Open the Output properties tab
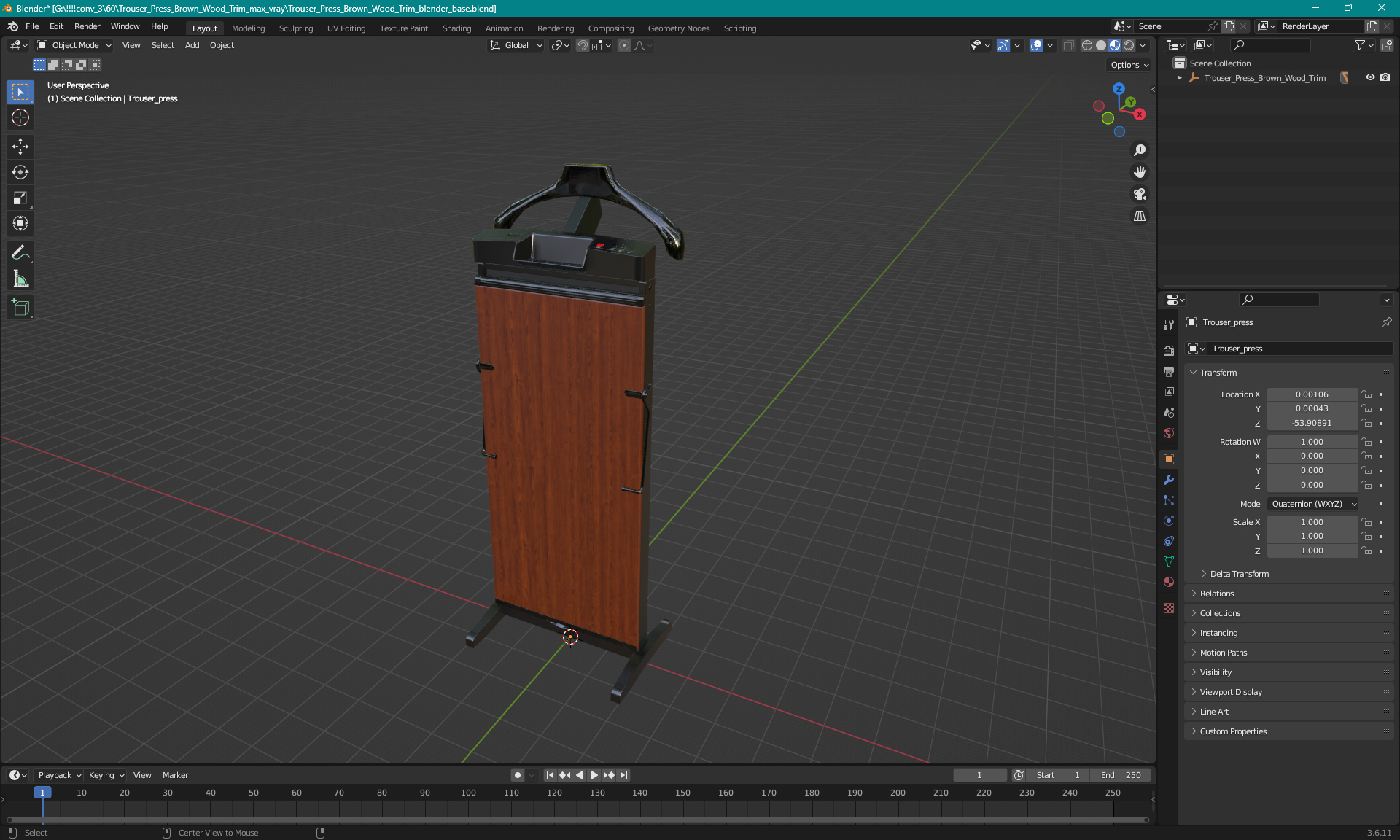Viewport: 1400px width, 840px height. point(1169,371)
